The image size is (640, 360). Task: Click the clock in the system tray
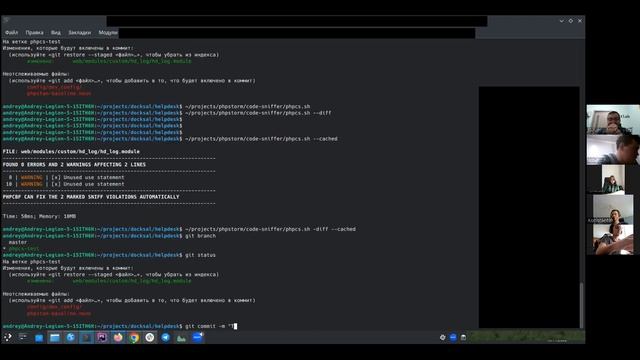(x=557, y=340)
